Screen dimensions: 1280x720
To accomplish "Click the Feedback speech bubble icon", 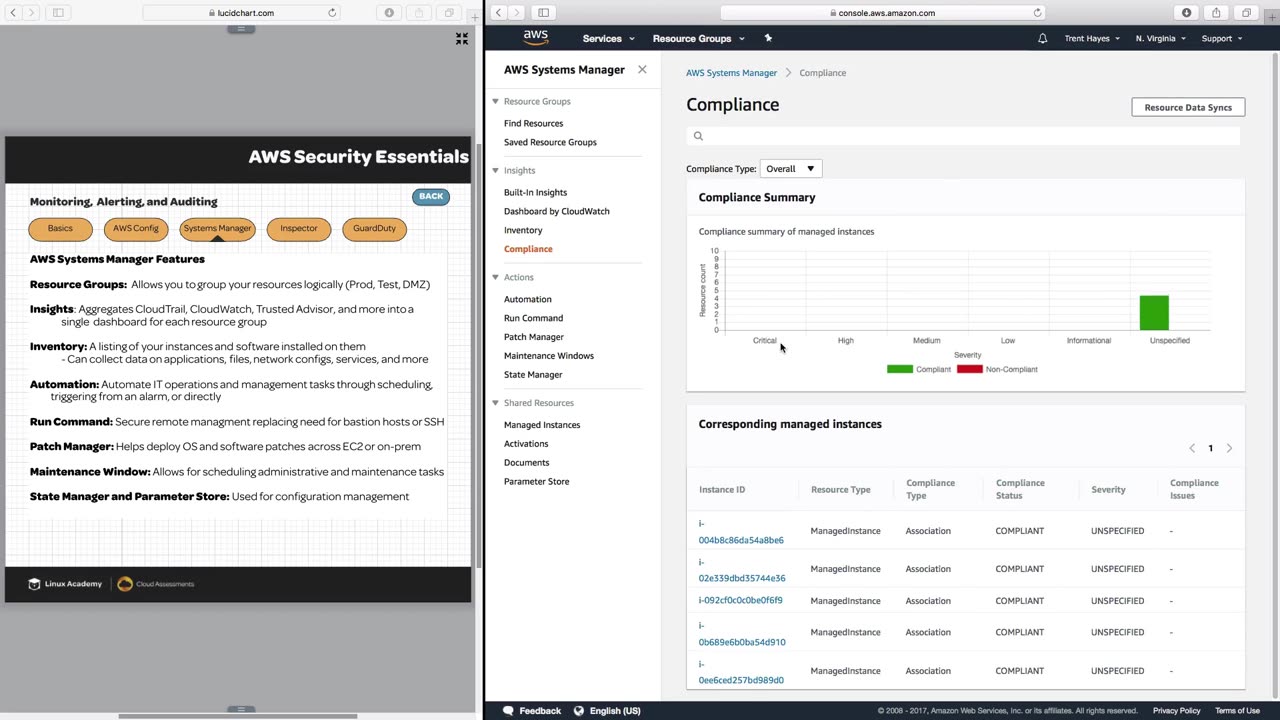I will tap(508, 711).
